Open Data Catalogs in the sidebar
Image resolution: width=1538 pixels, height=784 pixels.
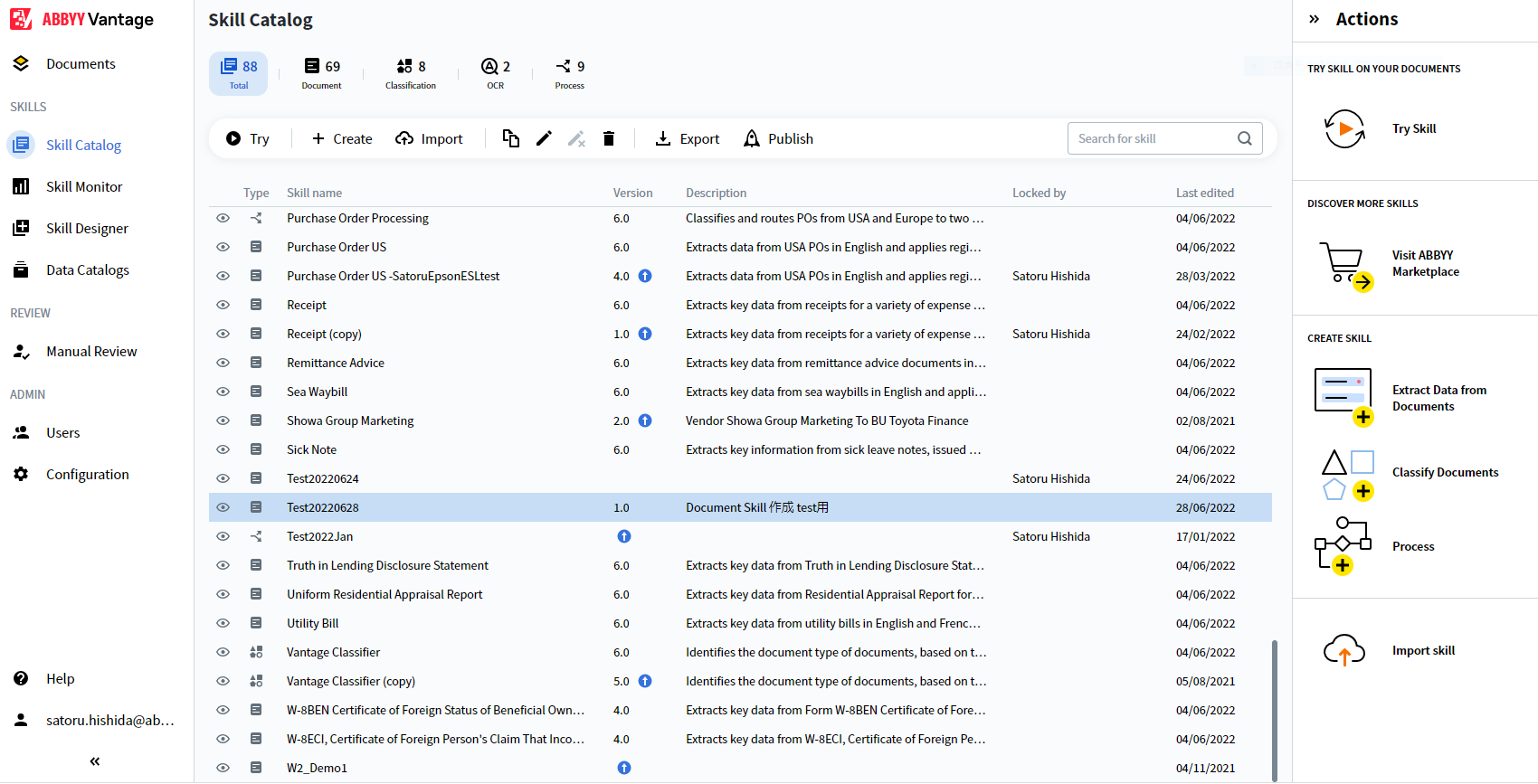click(x=88, y=269)
